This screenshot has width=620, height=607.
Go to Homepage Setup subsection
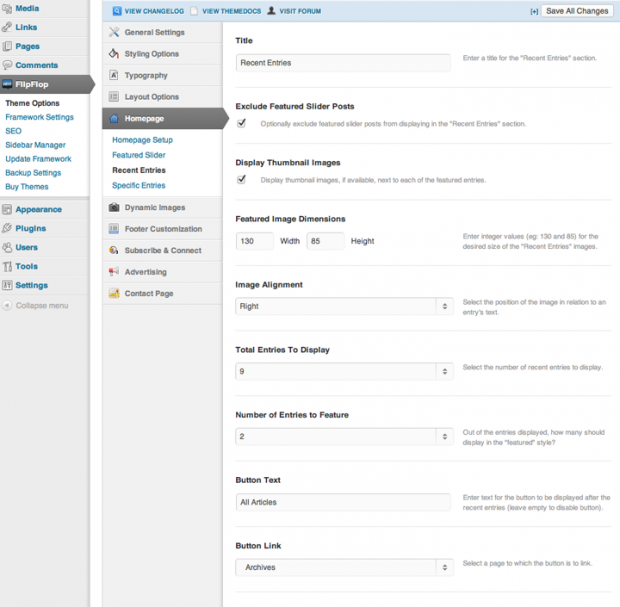142,140
